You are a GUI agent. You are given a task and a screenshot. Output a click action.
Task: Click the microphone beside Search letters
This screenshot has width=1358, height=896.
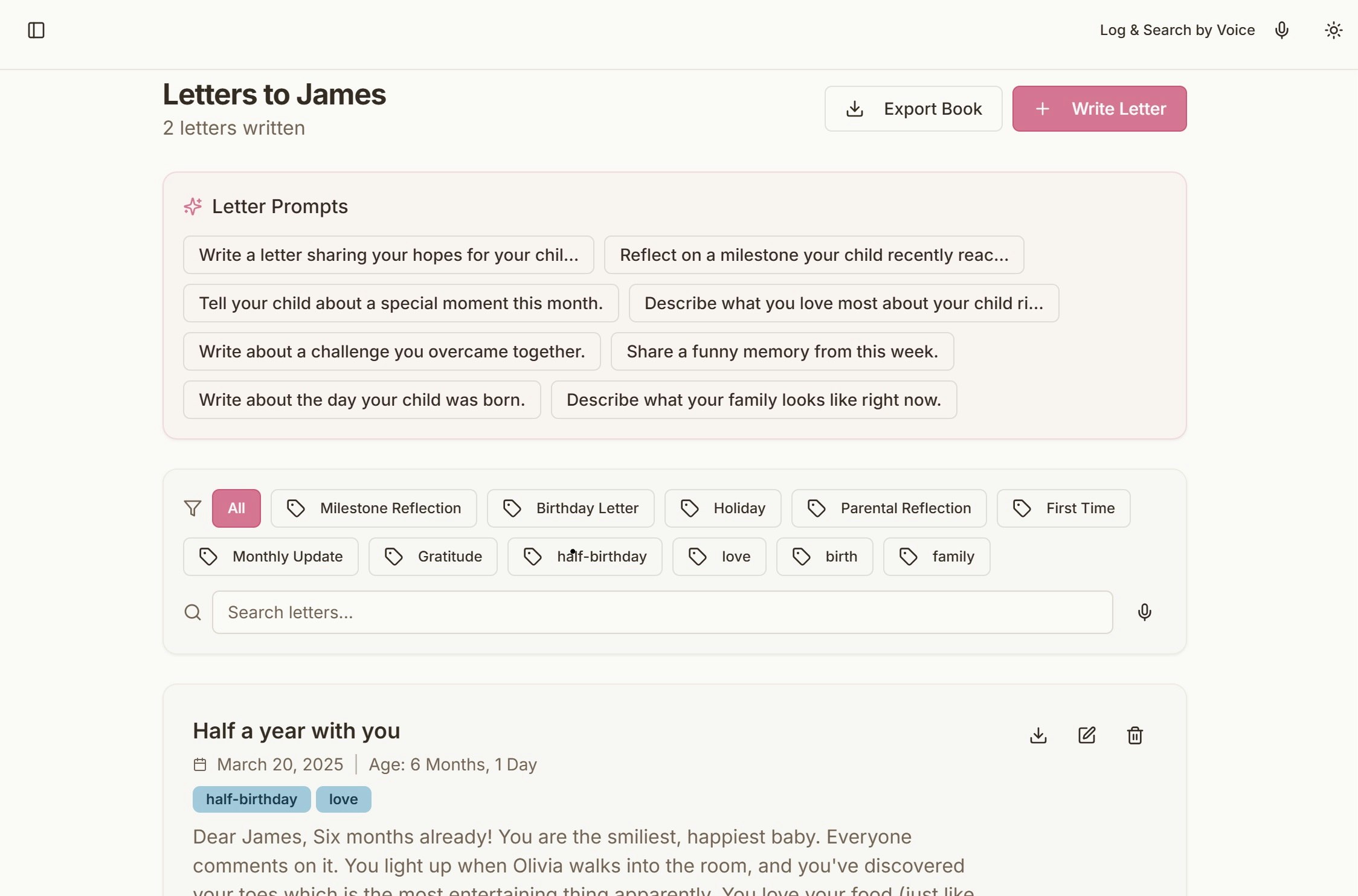(1144, 612)
